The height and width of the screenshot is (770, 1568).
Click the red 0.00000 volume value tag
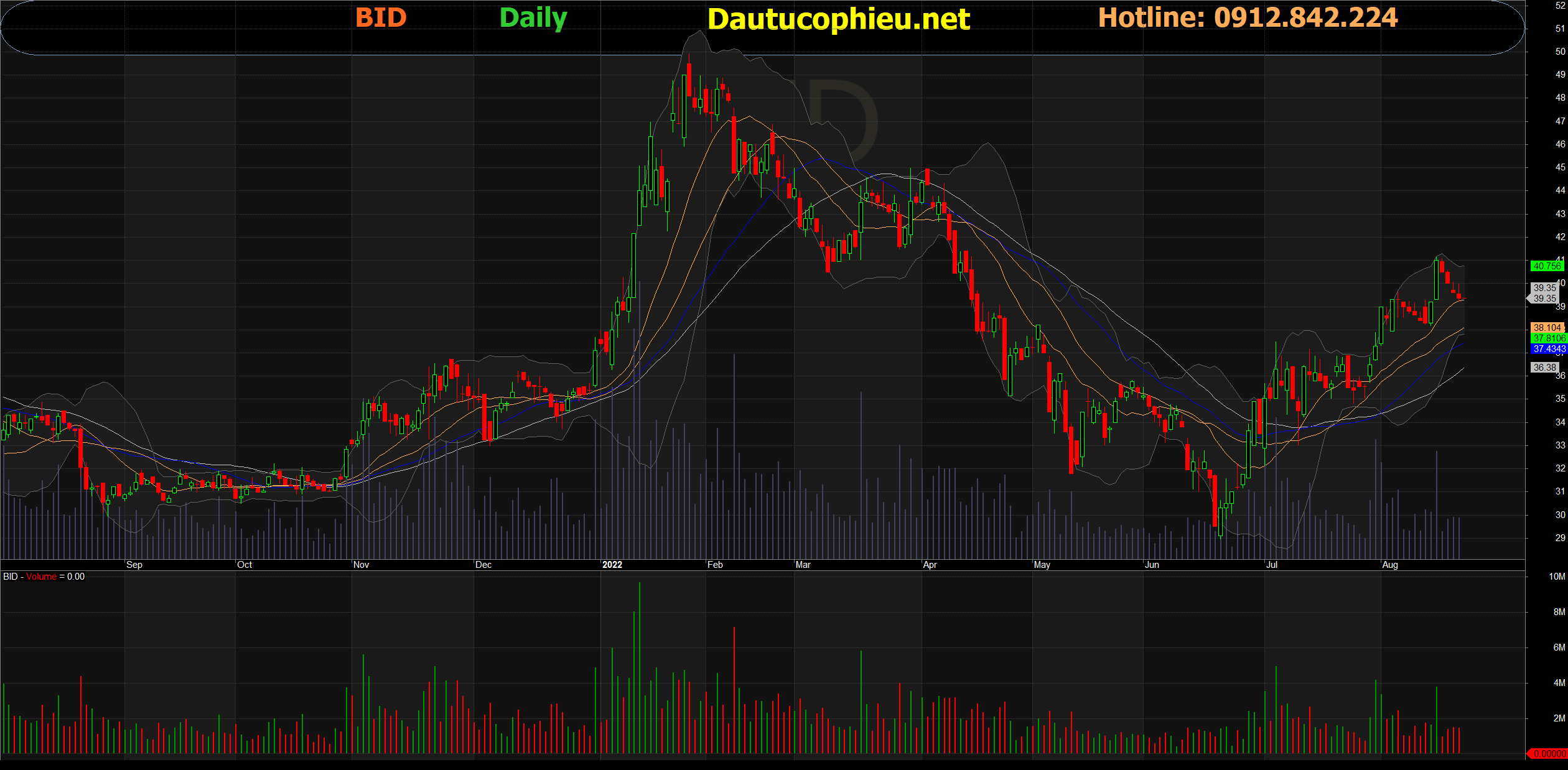[x=1549, y=753]
